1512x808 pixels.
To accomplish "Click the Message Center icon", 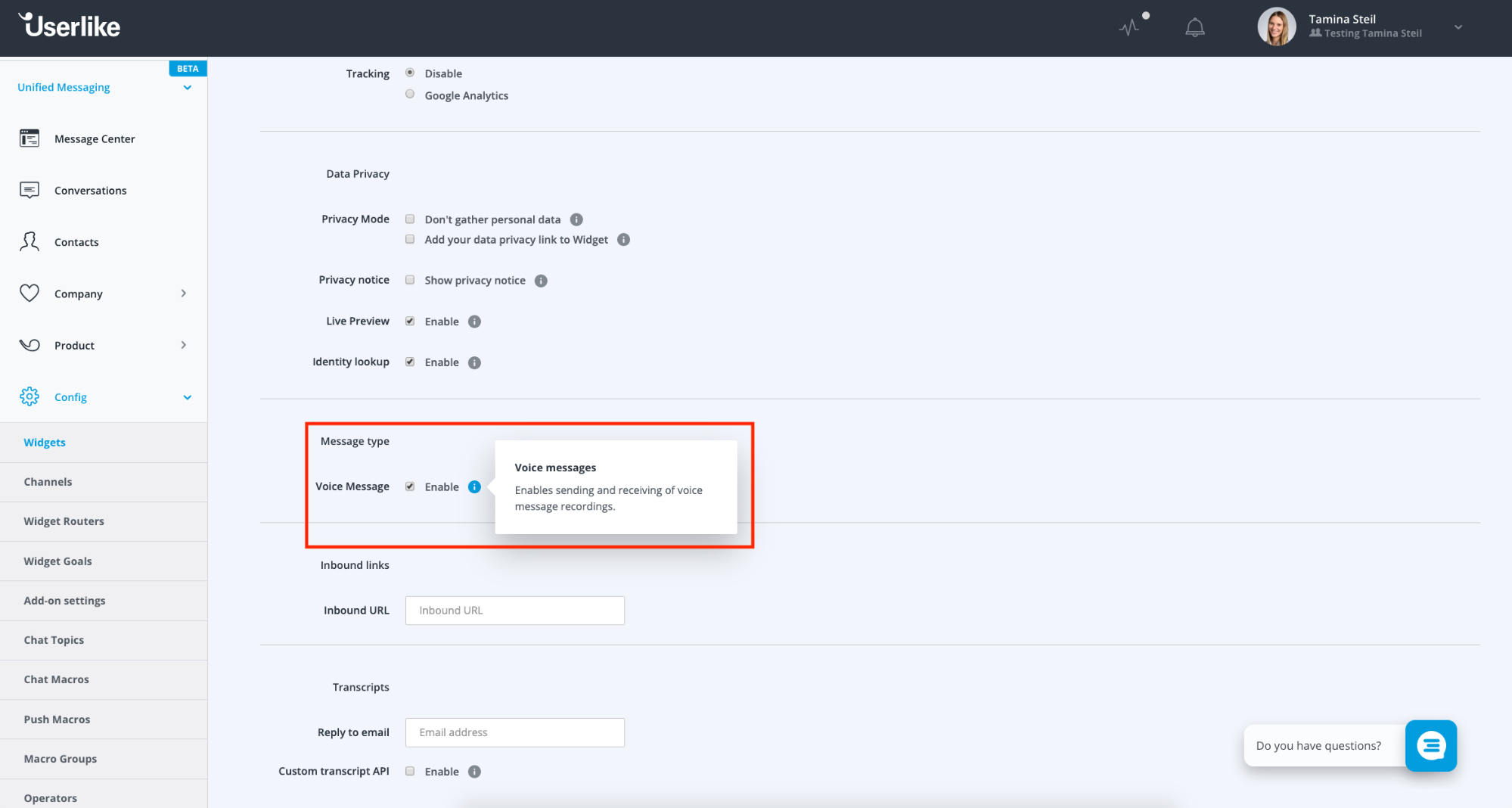I will tap(29, 138).
